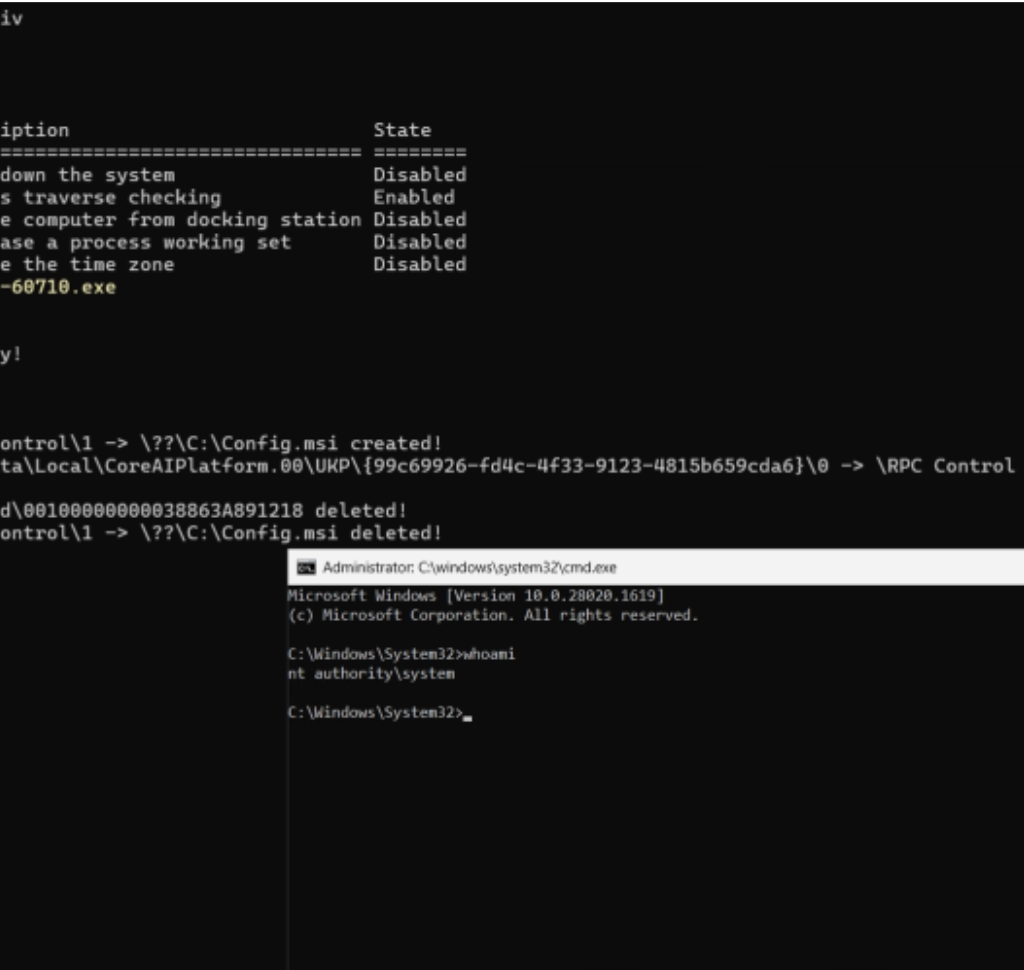The height and width of the screenshot is (970, 1024).
Task: Click the 'Config.msi deleted!' output line
Action: tap(220, 533)
